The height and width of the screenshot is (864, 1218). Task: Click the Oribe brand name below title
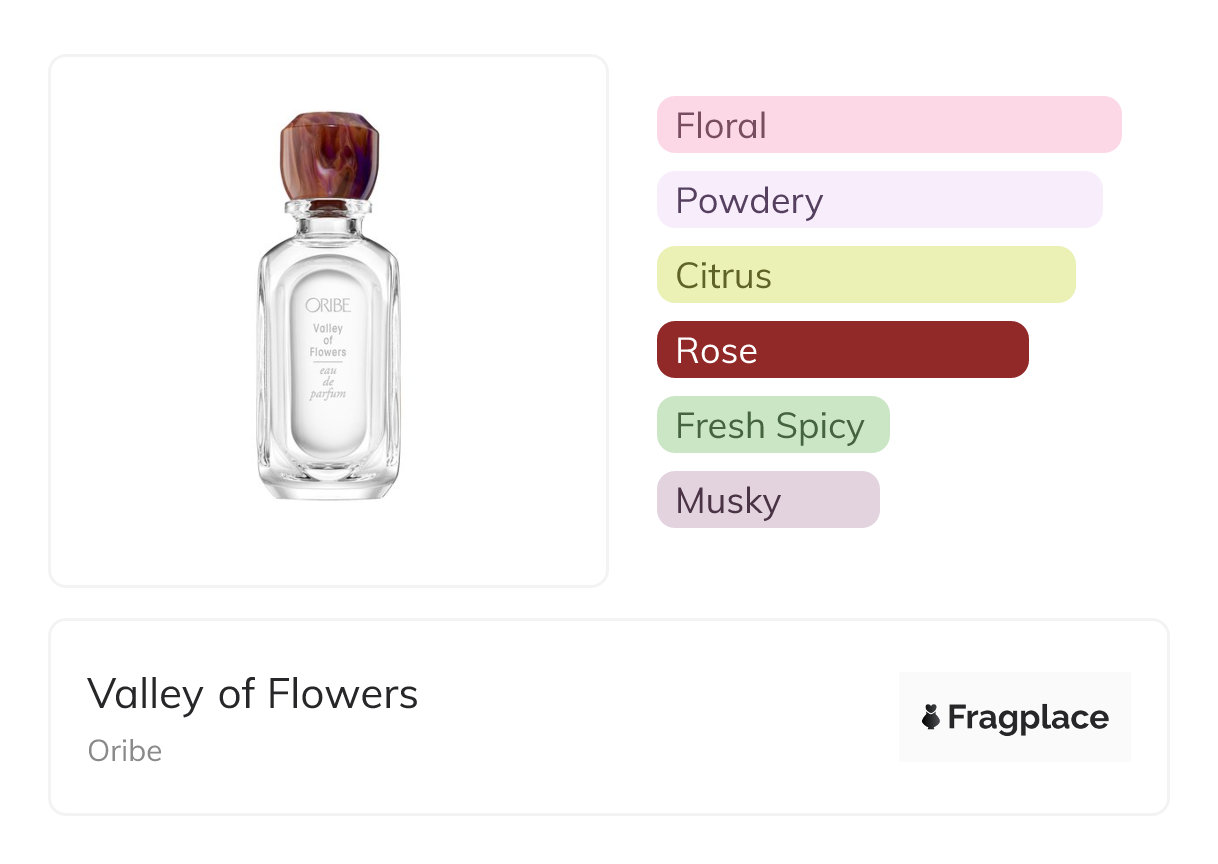click(x=125, y=751)
